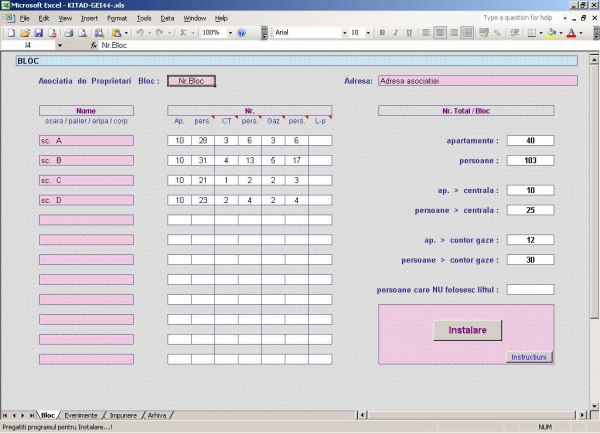The width and height of the screenshot is (600, 434).
Task: Click the Excel document icon in the menu bar
Action: click(x=9, y=18)
